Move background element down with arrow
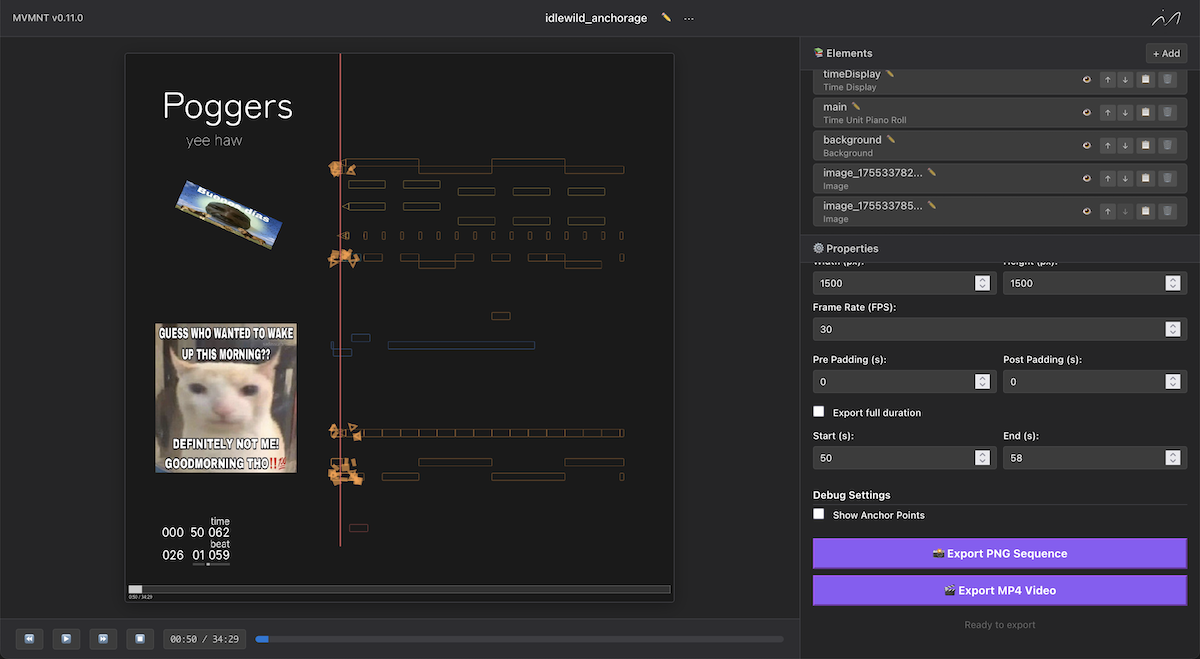Image resolution: width=1200 pixels, height=659 pixels. [1125, 145]
